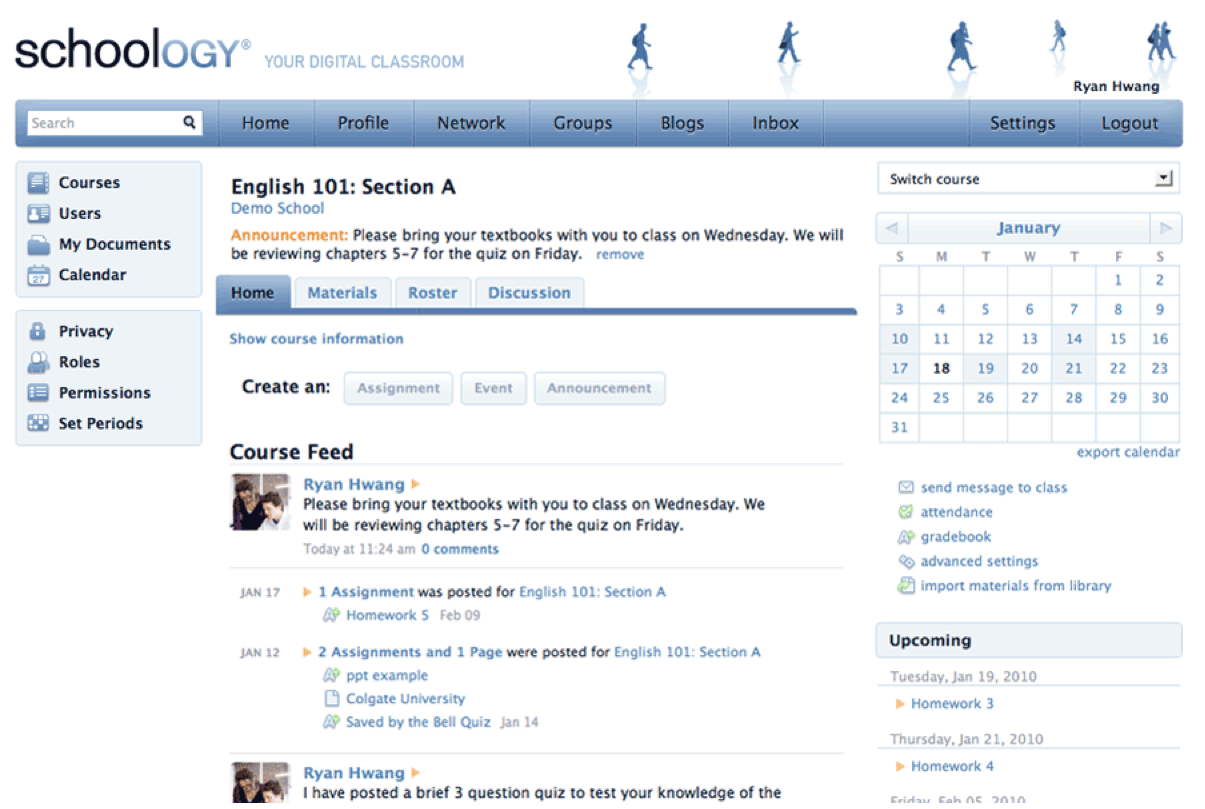Click the Privacy lock icon
This screenshot has width=1205, height=809.
tap(37, 331)
